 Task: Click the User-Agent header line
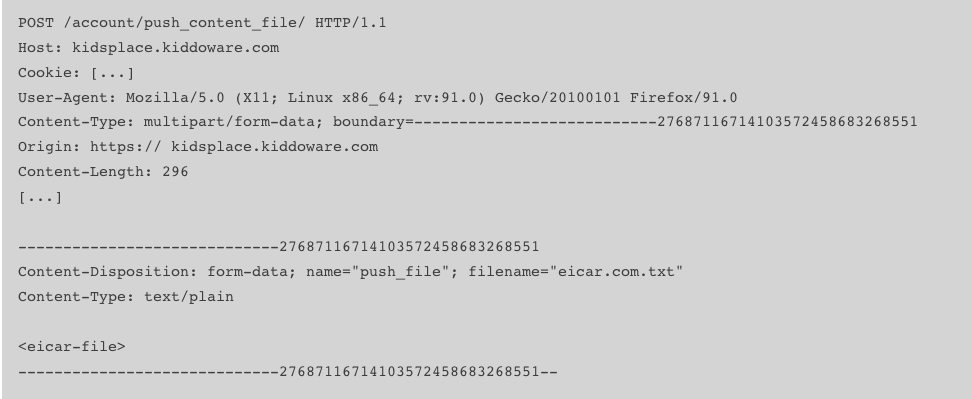pyautogui.click(x=378, y=98)
